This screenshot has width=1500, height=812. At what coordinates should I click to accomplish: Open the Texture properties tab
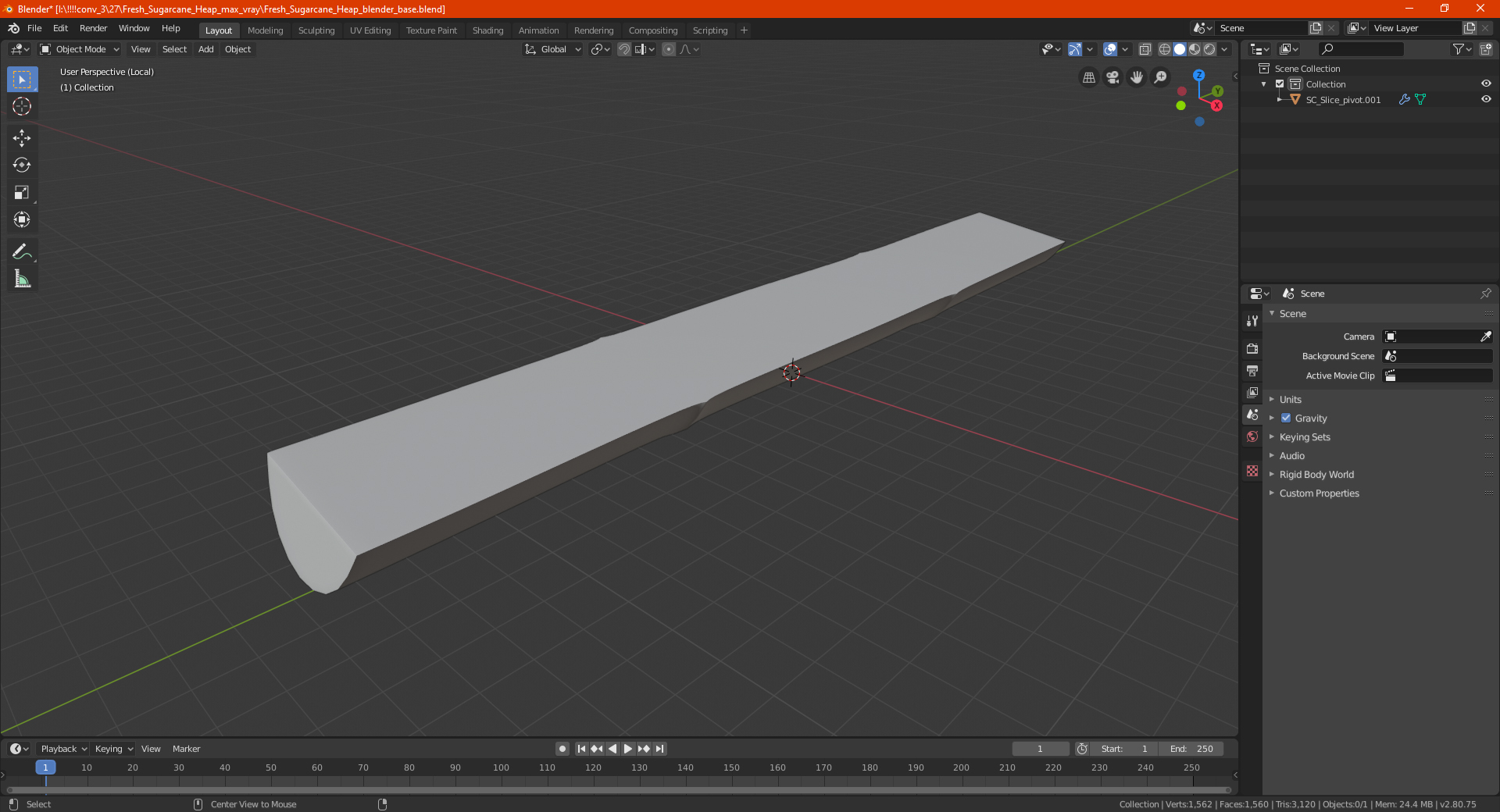[1252, 471]
